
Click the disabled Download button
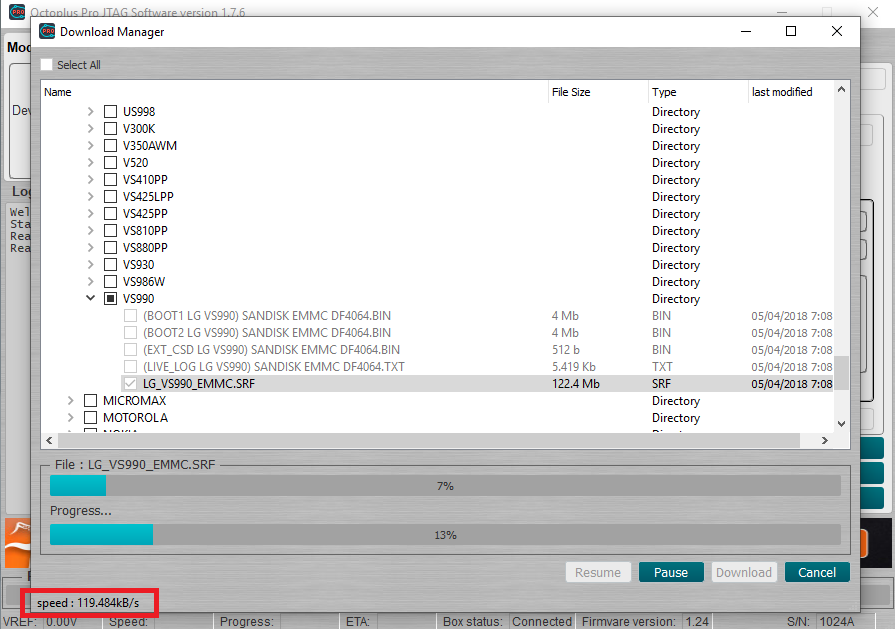(744, 572)
